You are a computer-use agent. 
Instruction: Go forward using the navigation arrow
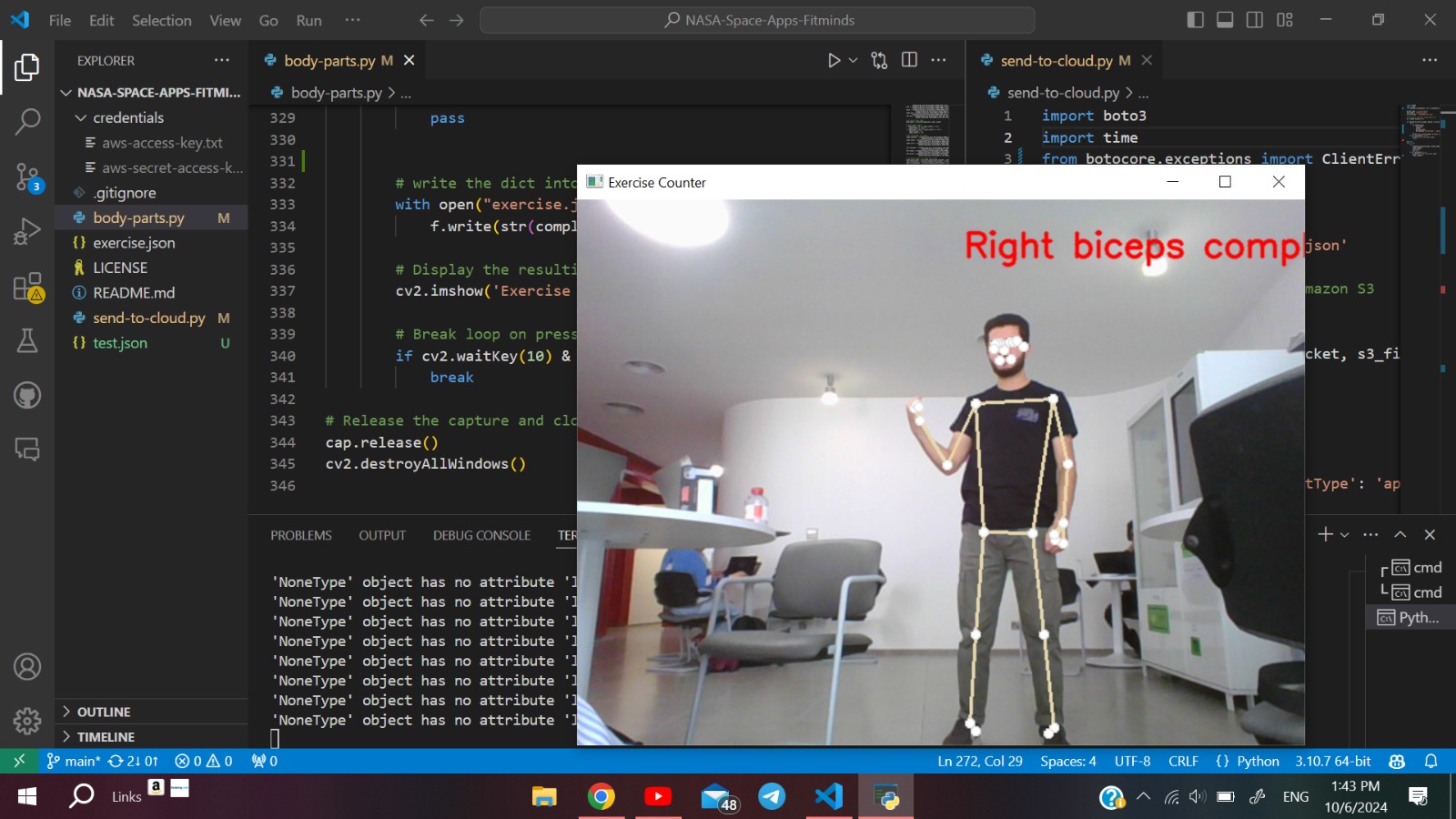457,20
